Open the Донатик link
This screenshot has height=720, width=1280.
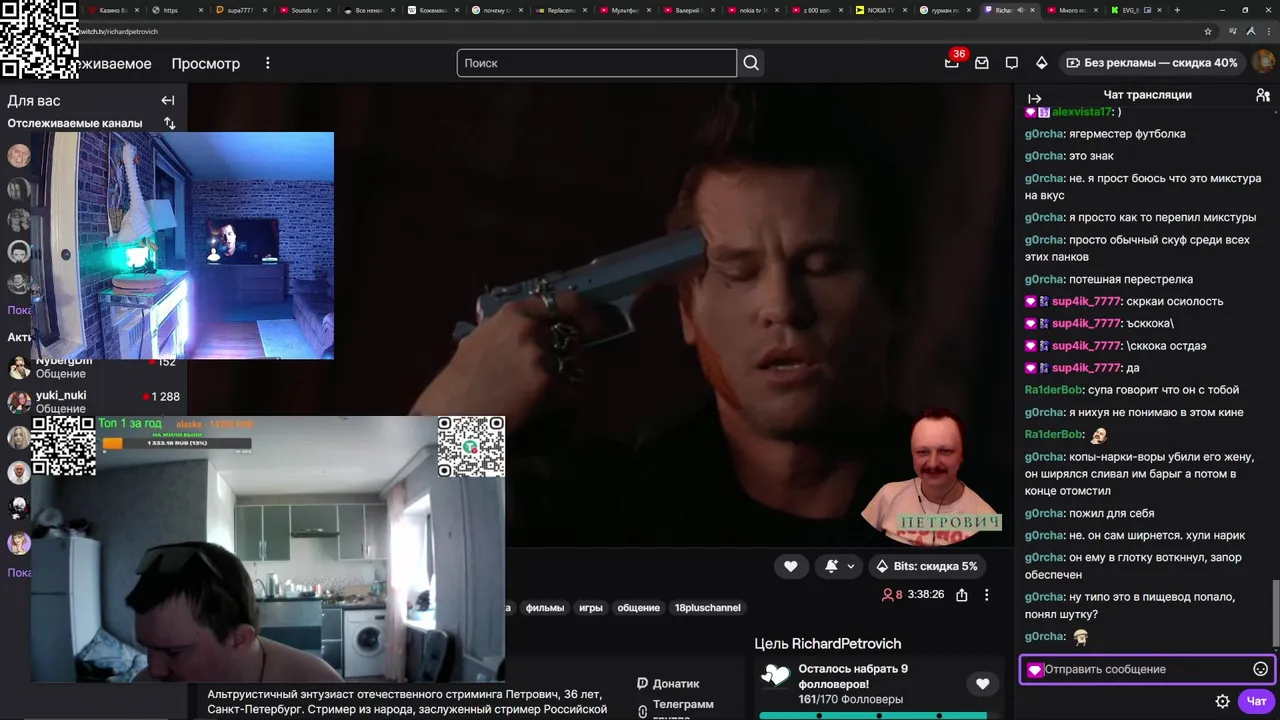[676, 684]
